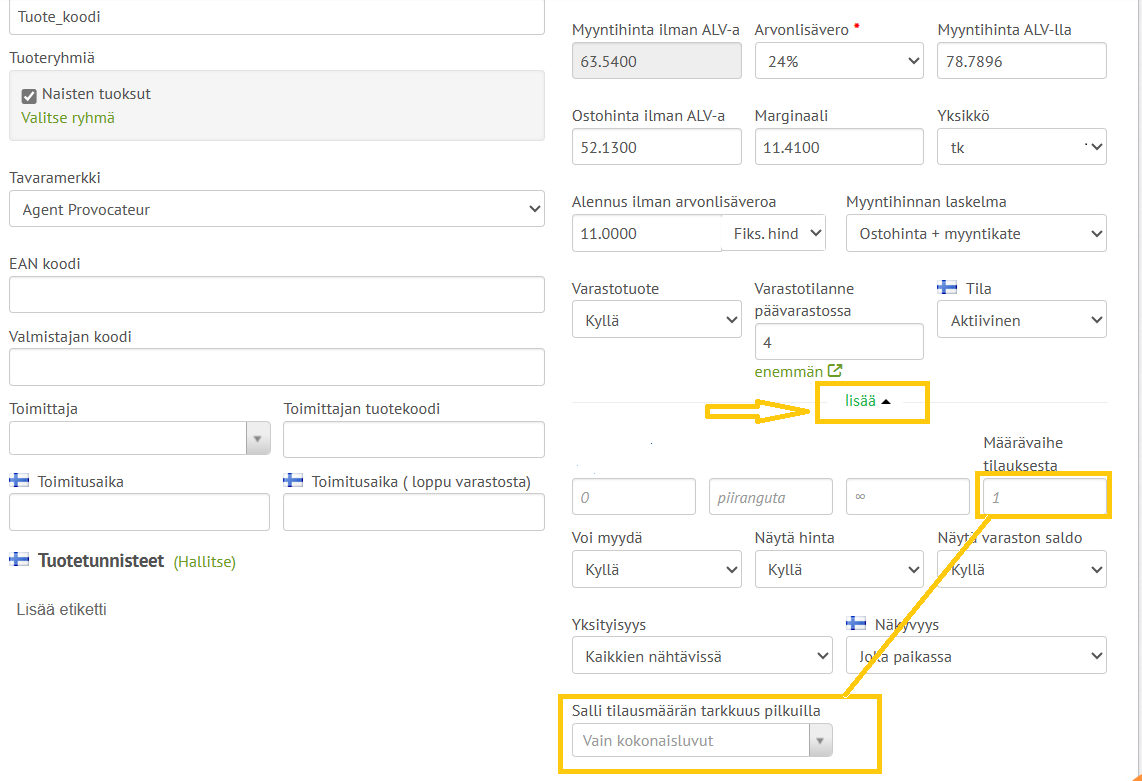Open the Toimittaja supplier combo box

pyautogui.click(x=140, y=439)
